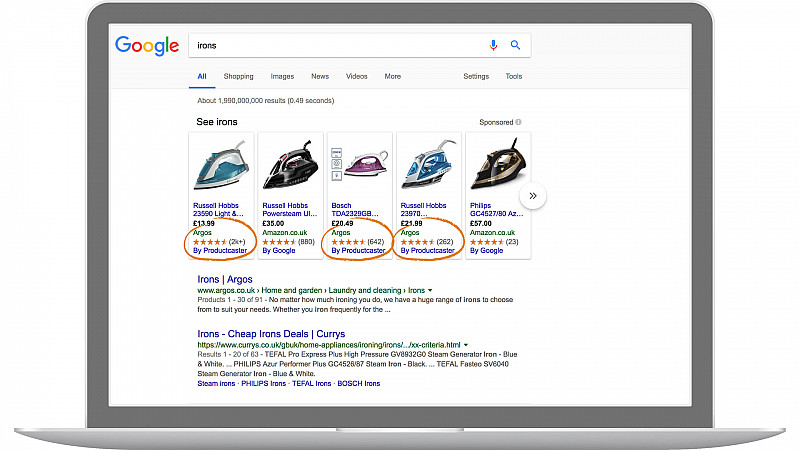Open the Videos tab
Image resolution: width=800 pixels, height=450 pixels.
(x=357, y=77)
